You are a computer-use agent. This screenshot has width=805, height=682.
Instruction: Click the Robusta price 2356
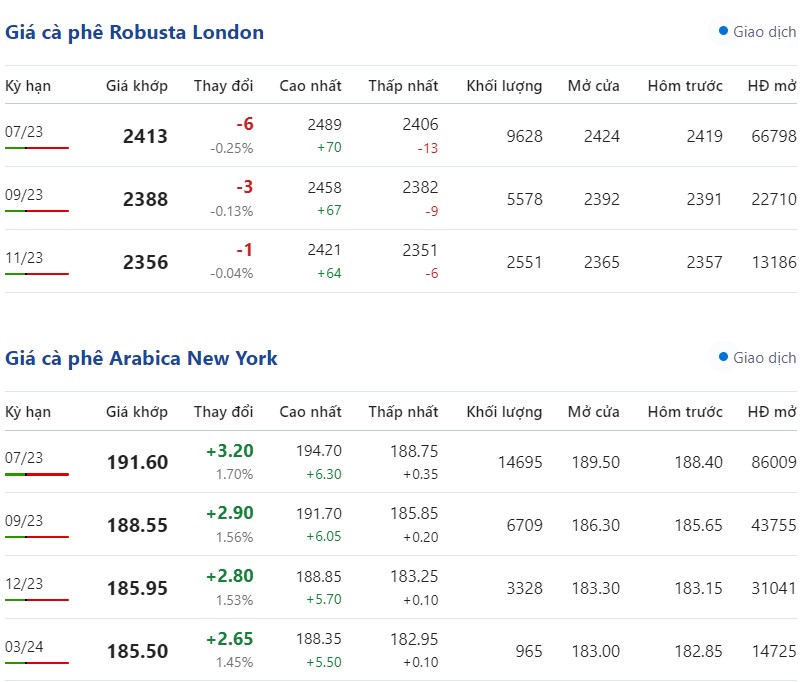[145, 262]
